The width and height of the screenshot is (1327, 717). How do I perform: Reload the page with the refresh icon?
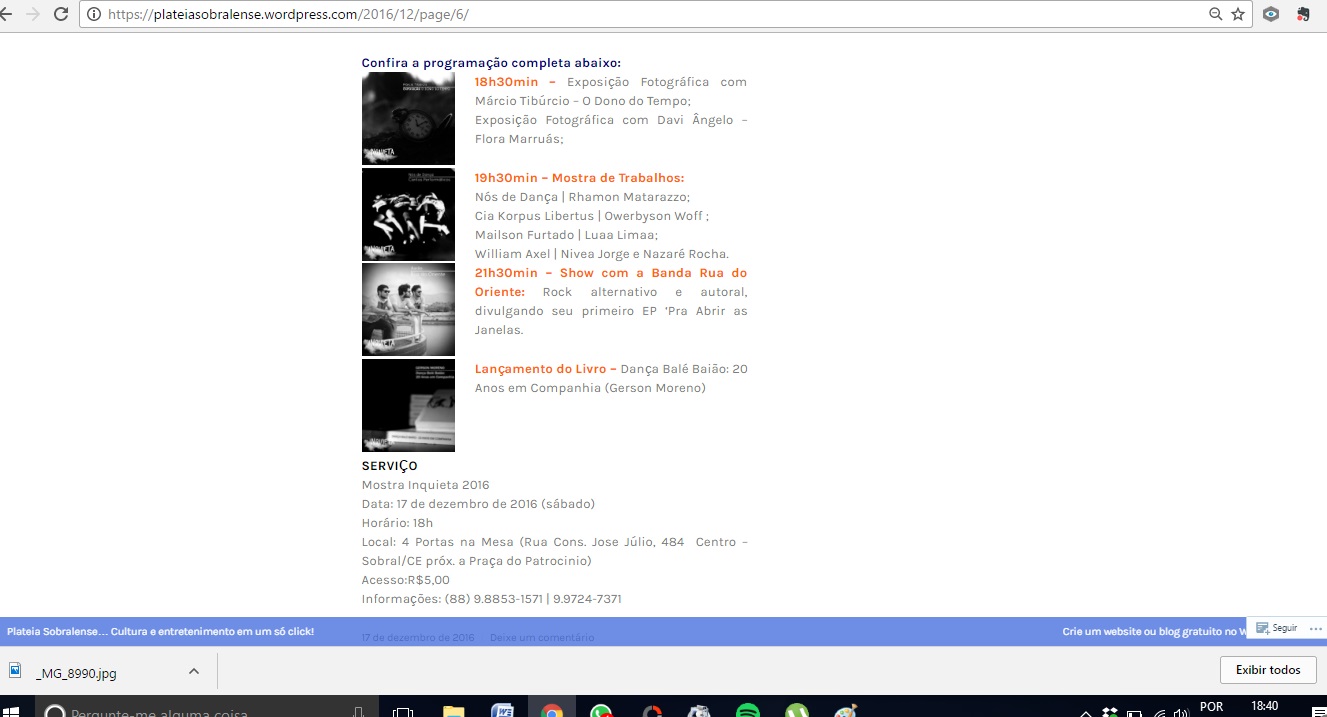tap(61, 14)
